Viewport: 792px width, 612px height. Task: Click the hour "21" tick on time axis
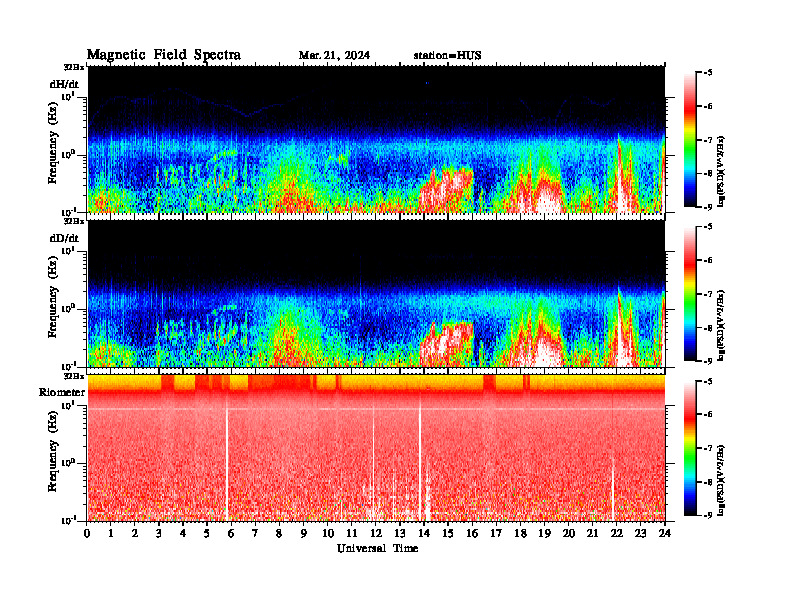tap(592, 533)
